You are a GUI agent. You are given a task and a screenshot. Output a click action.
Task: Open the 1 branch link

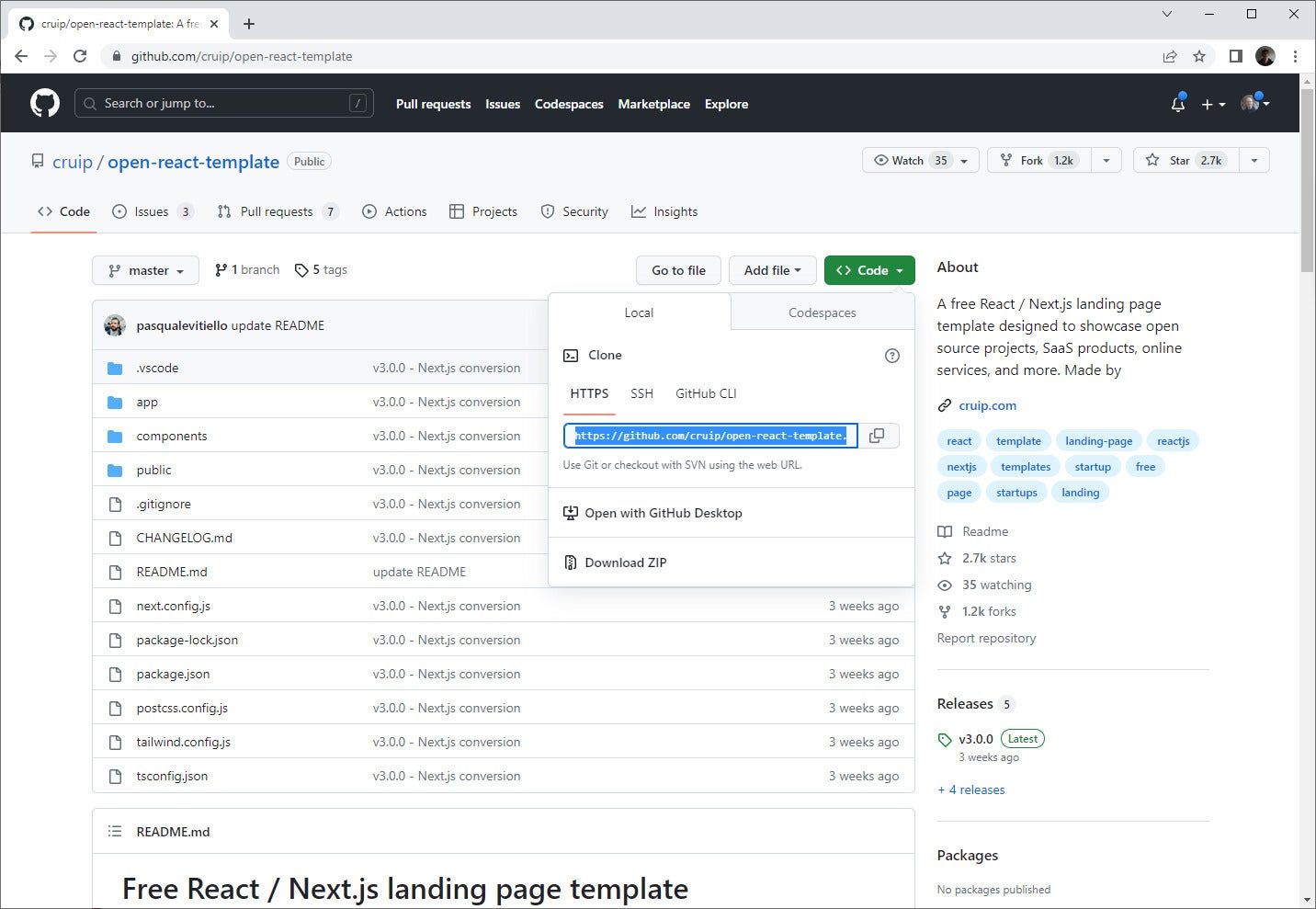click(247, 269)
